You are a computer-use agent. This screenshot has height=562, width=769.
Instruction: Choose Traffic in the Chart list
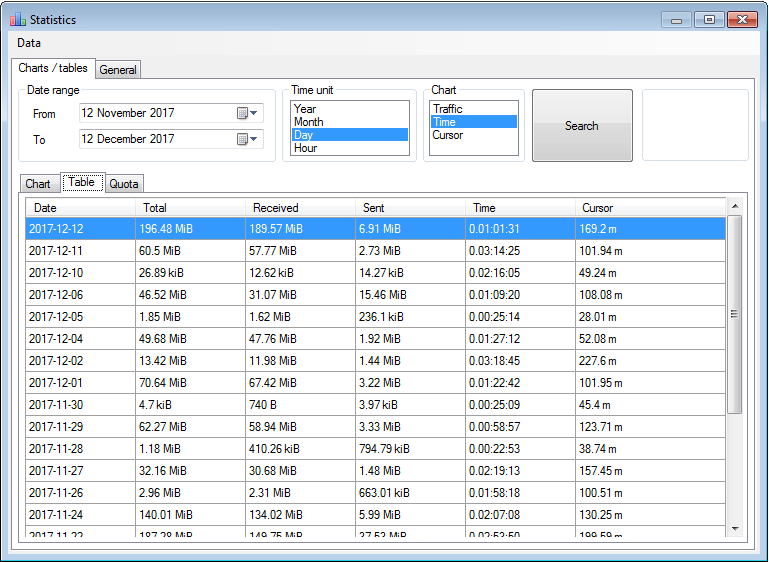point(474,108)
